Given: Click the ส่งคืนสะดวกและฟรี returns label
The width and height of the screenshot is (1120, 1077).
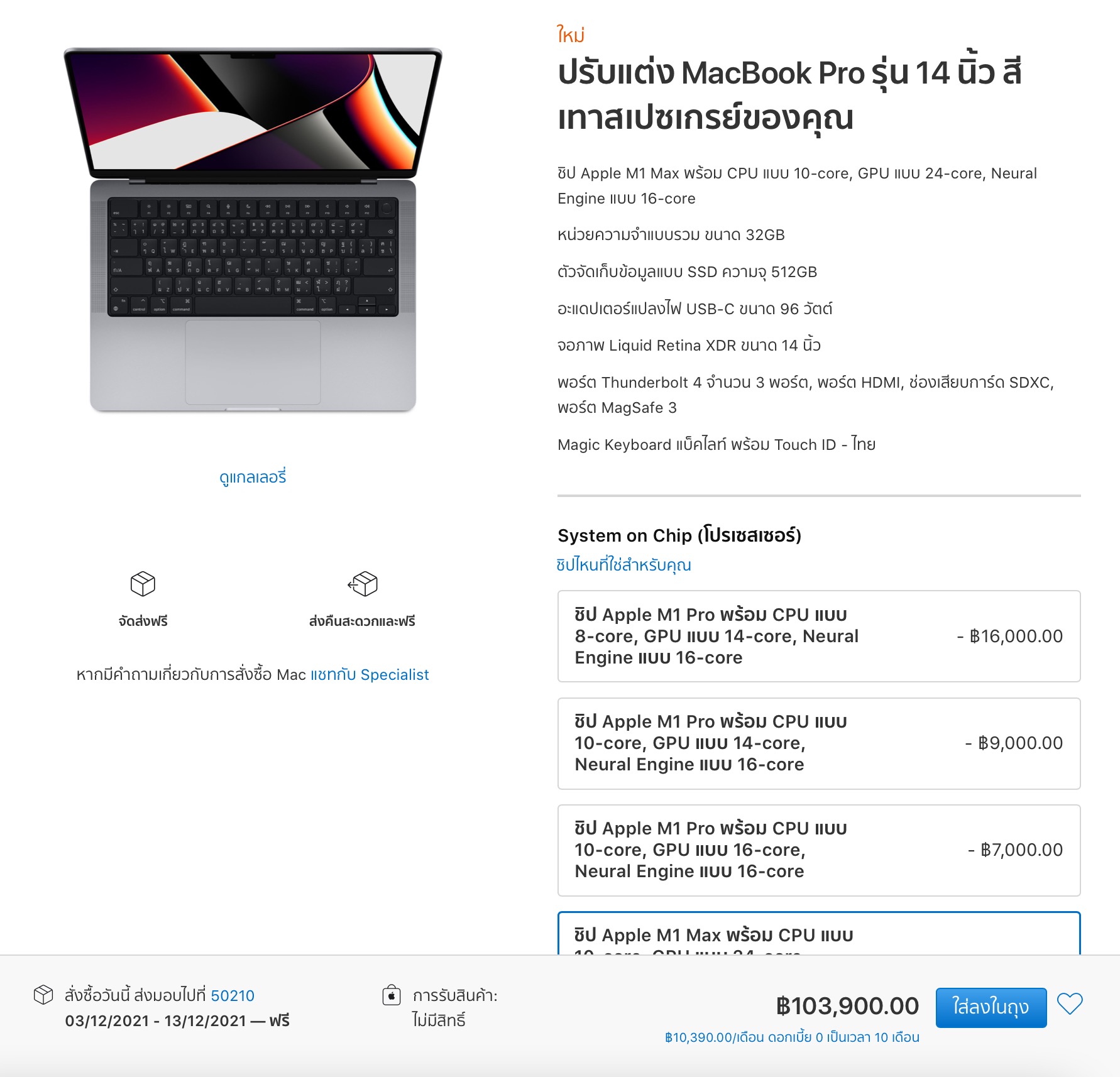Looking at the screenshot, I should [x=362, y=621].
